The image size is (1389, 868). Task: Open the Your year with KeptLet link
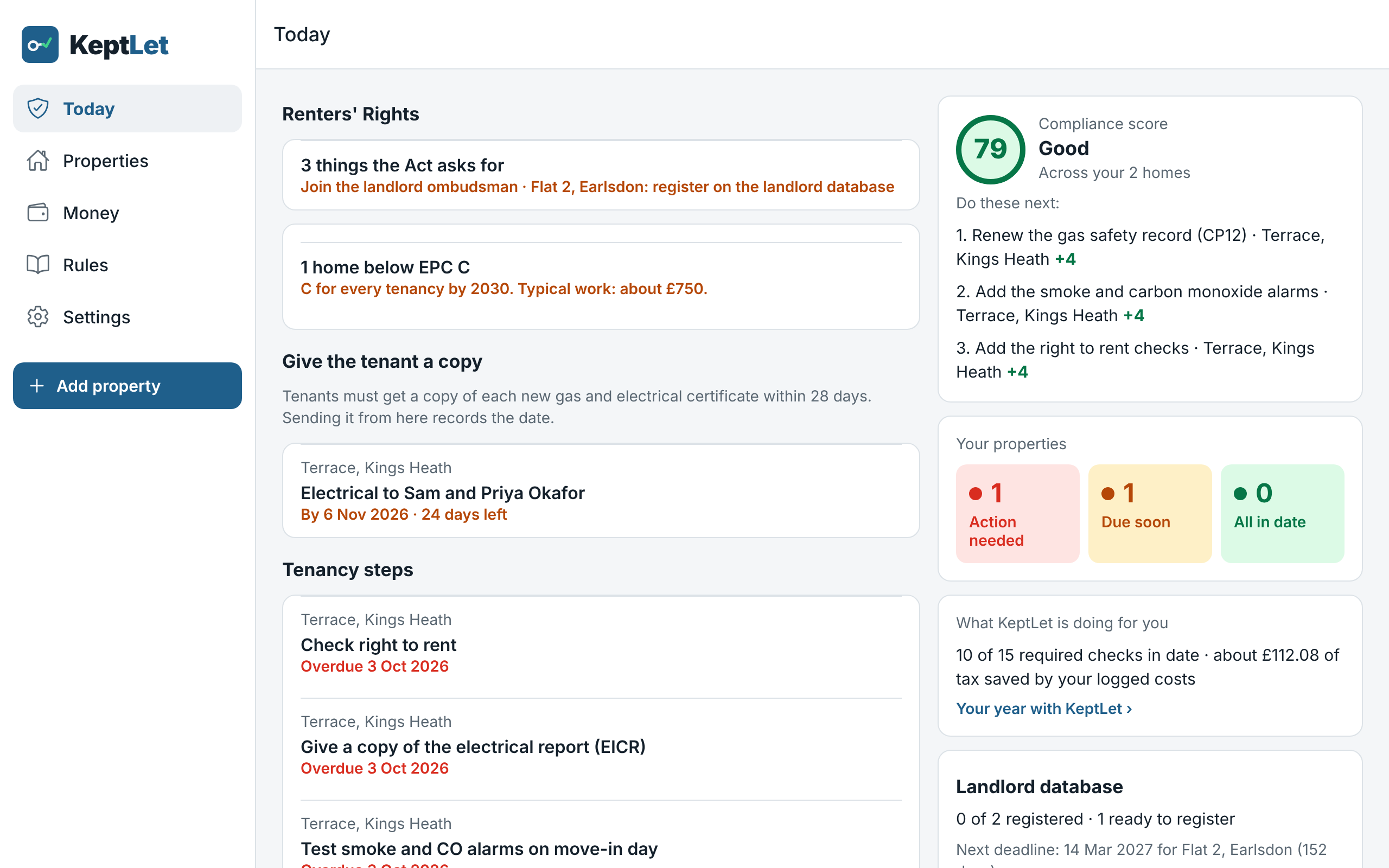[x=1044, y=709]
